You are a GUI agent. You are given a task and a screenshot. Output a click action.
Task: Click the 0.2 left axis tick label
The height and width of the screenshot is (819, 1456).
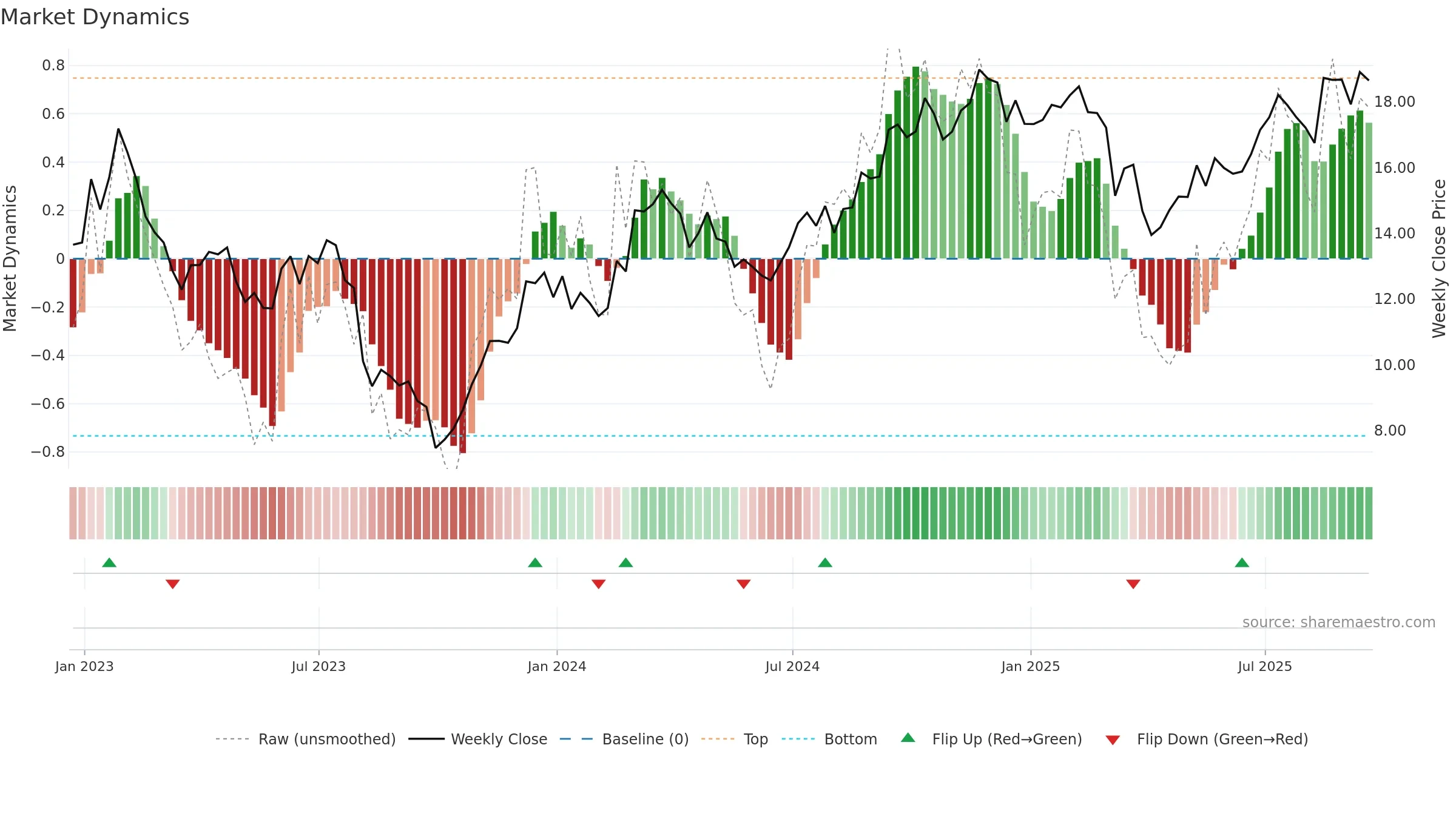(x=53, y=211)
